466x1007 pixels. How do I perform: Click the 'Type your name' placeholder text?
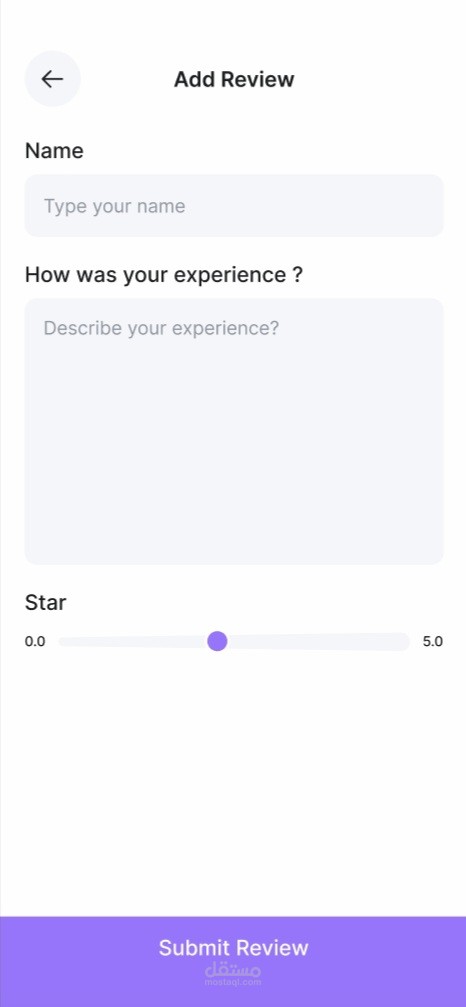[x=114, y=206]
